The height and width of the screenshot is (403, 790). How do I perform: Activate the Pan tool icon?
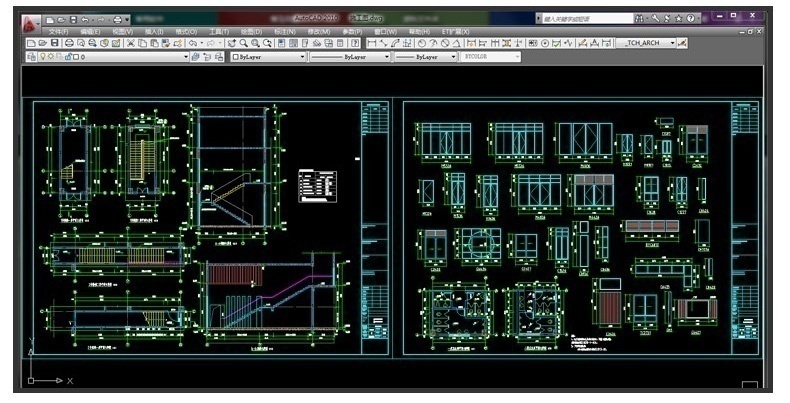click(x=231, y=44)
